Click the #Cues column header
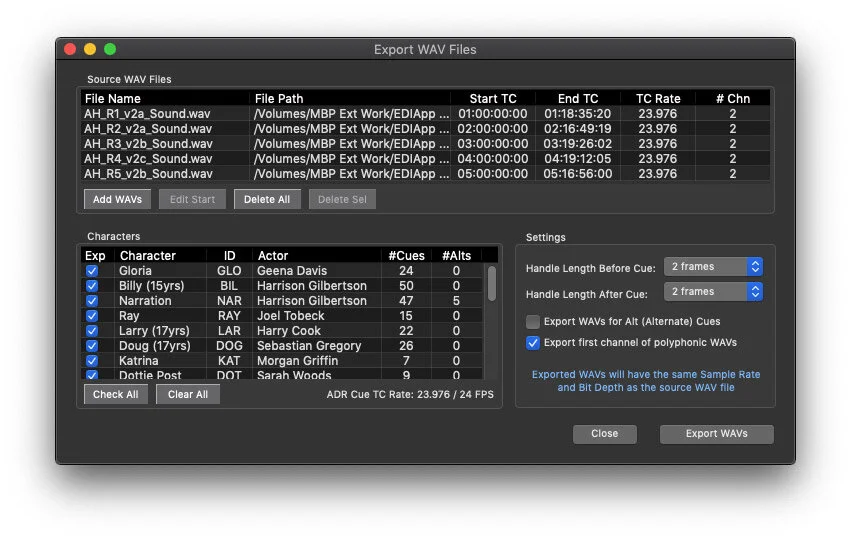This screenshot has width=851, height=538. point(407,256)
